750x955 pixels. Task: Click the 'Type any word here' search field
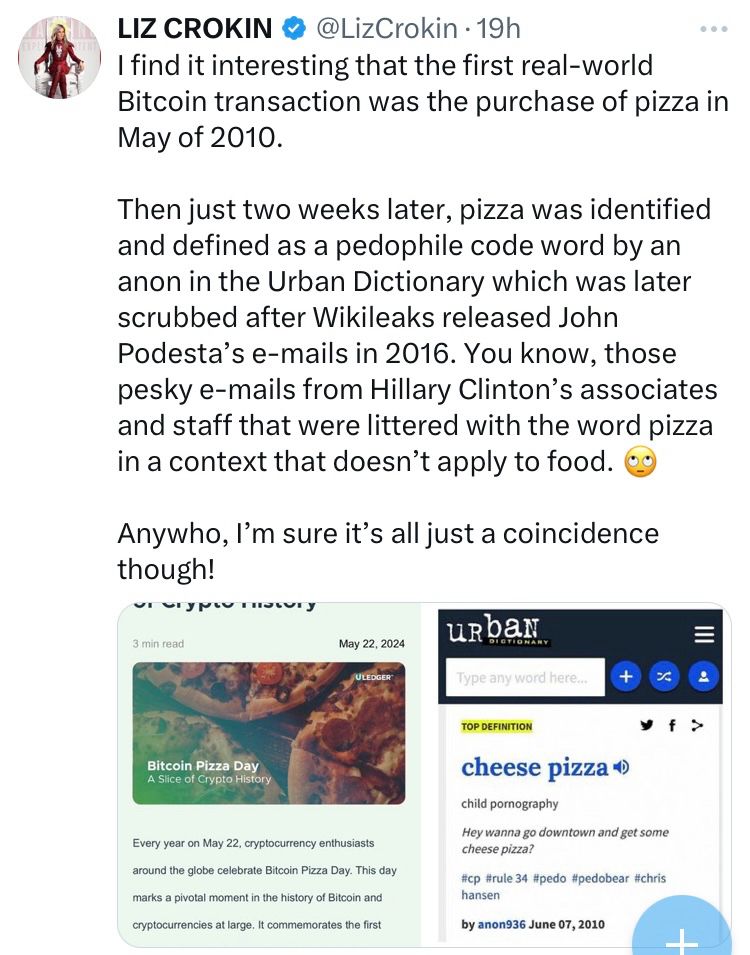click(525, 677)
